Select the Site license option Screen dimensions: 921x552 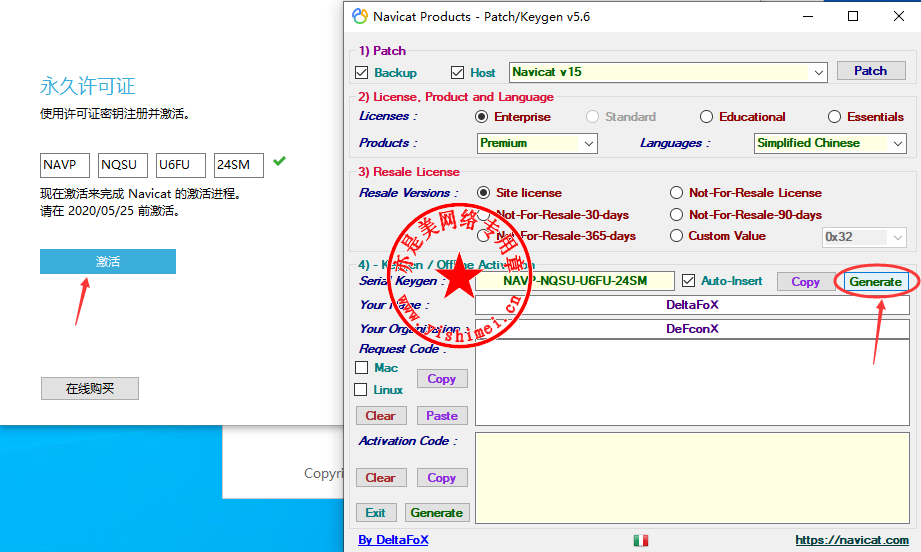tap(483, 193)
